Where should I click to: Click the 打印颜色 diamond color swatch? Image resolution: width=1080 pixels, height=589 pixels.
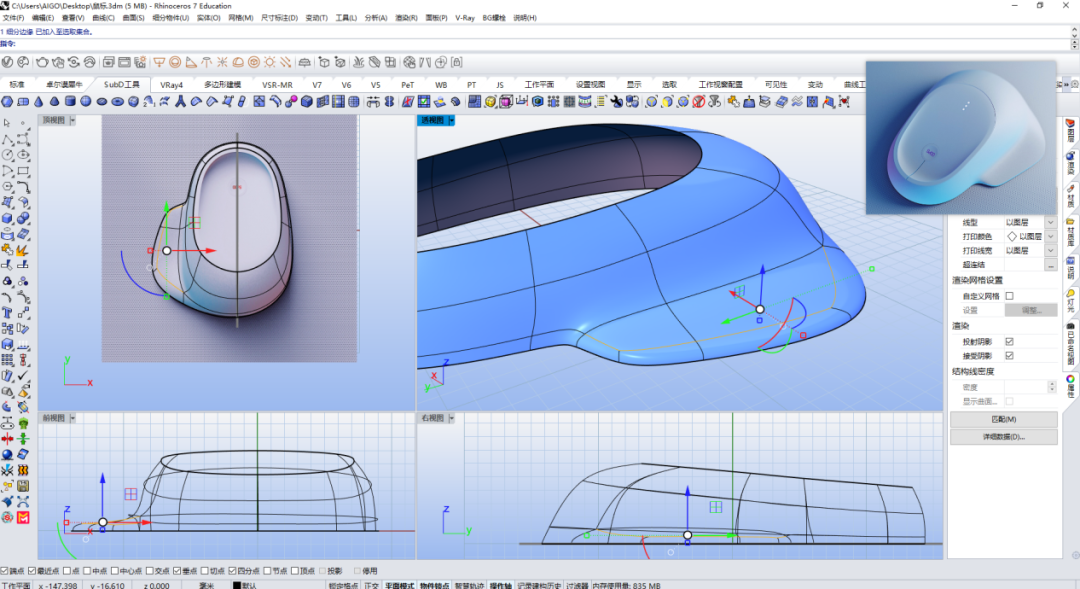[1012, 236]
